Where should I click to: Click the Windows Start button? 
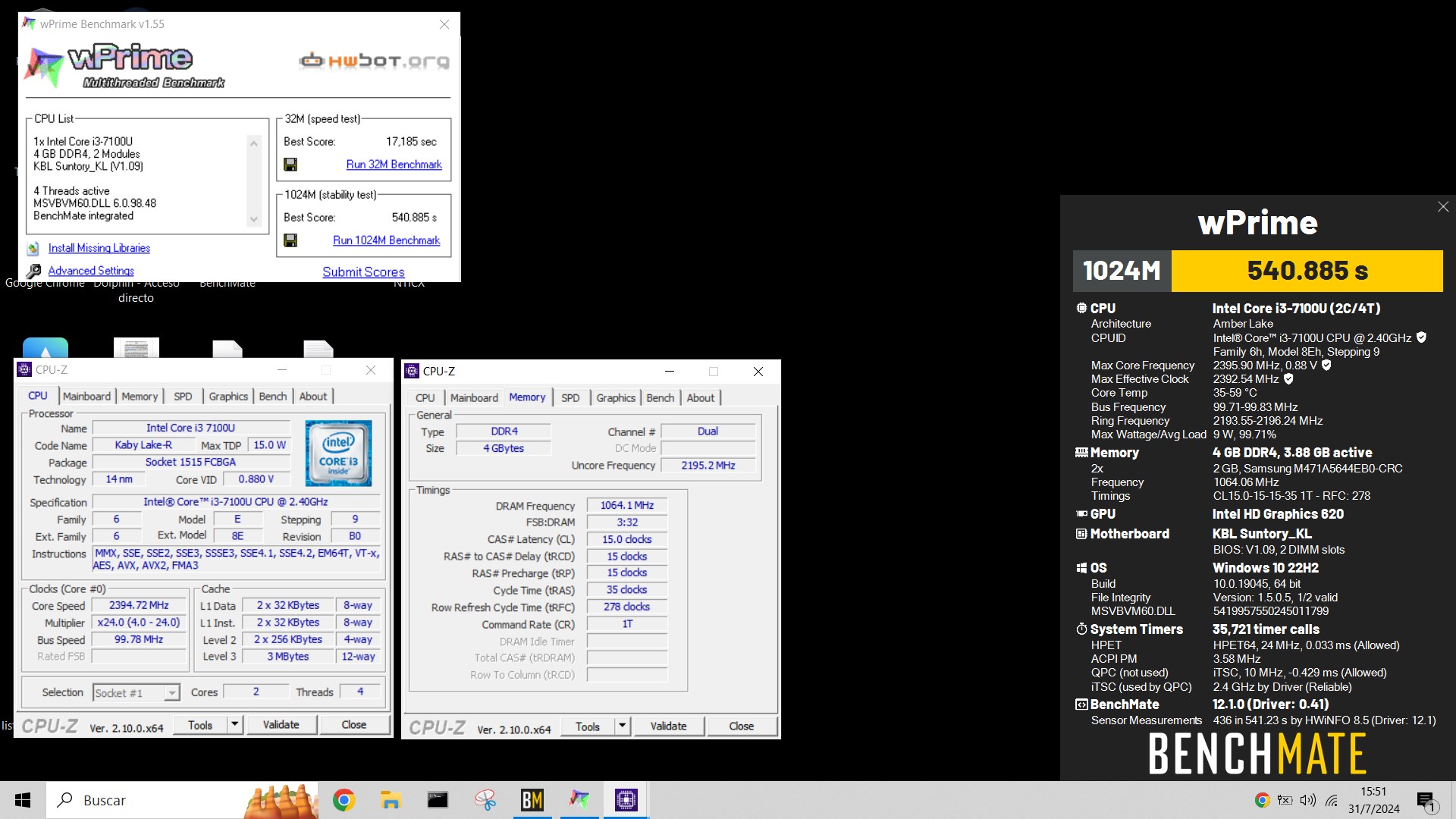(23, 800)
